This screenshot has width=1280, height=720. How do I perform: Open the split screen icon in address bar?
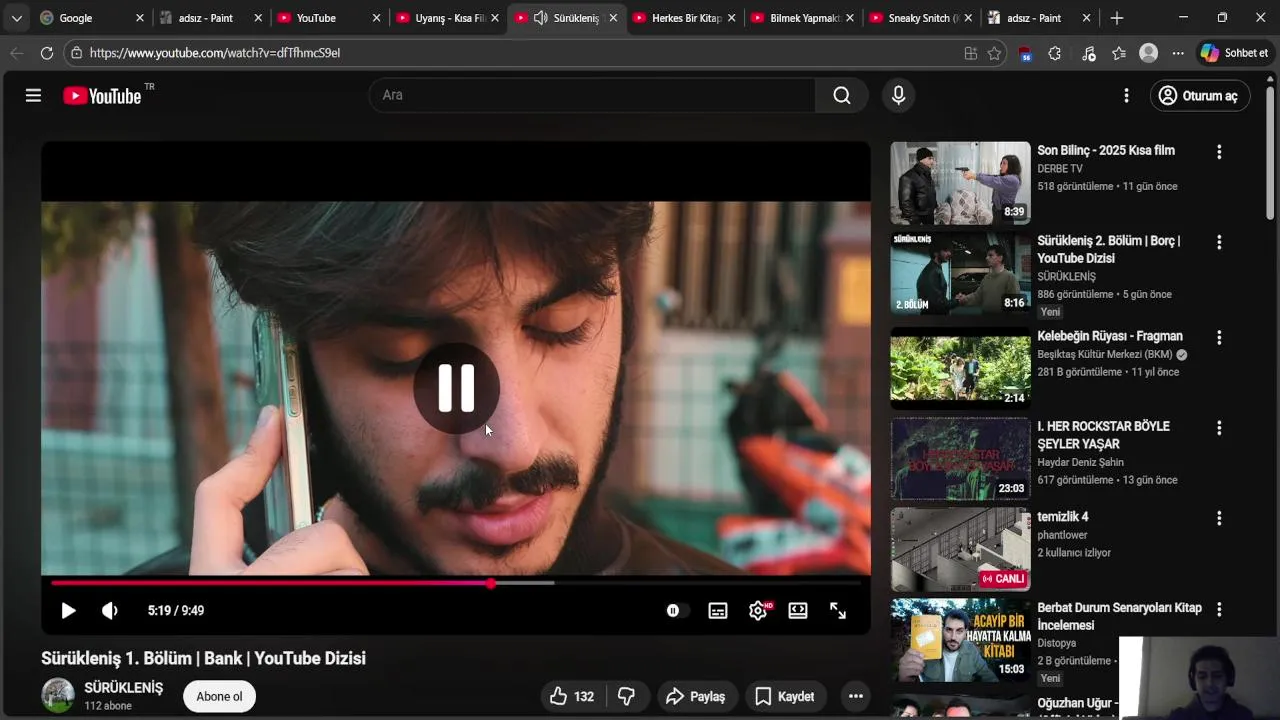(970, 53)
